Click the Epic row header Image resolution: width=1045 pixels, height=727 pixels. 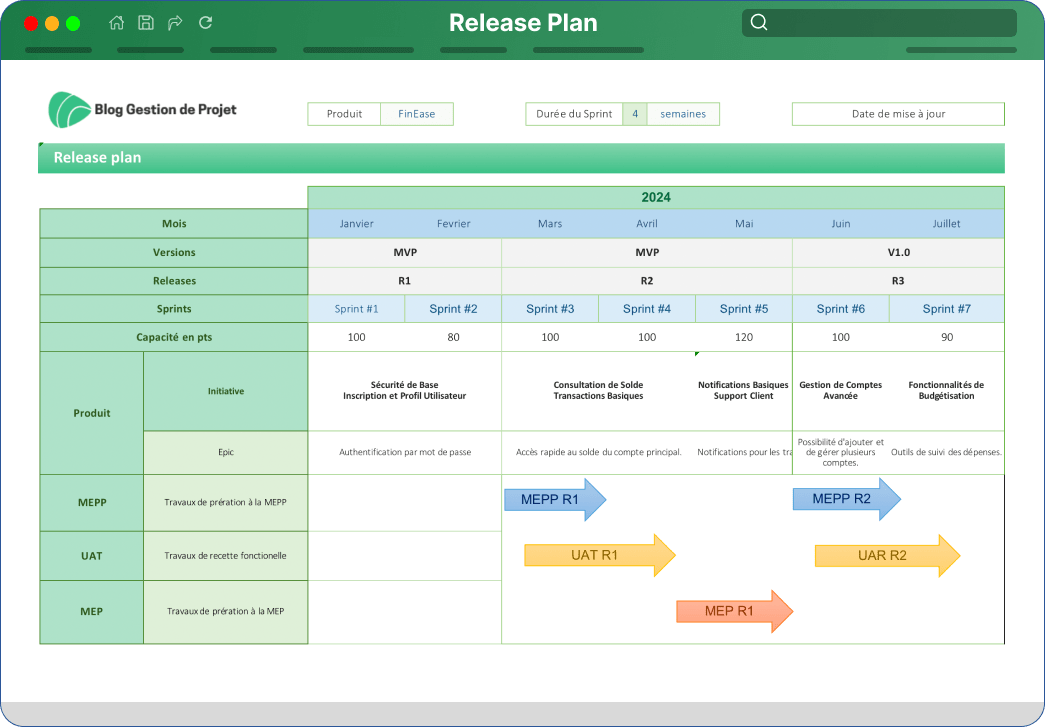pyautogui.click(x=226, y=452)
